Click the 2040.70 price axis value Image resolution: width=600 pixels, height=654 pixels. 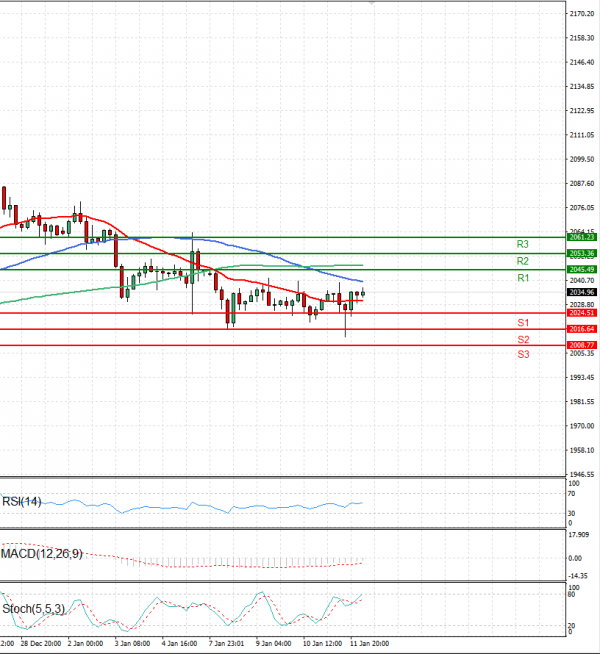(582, 281)
